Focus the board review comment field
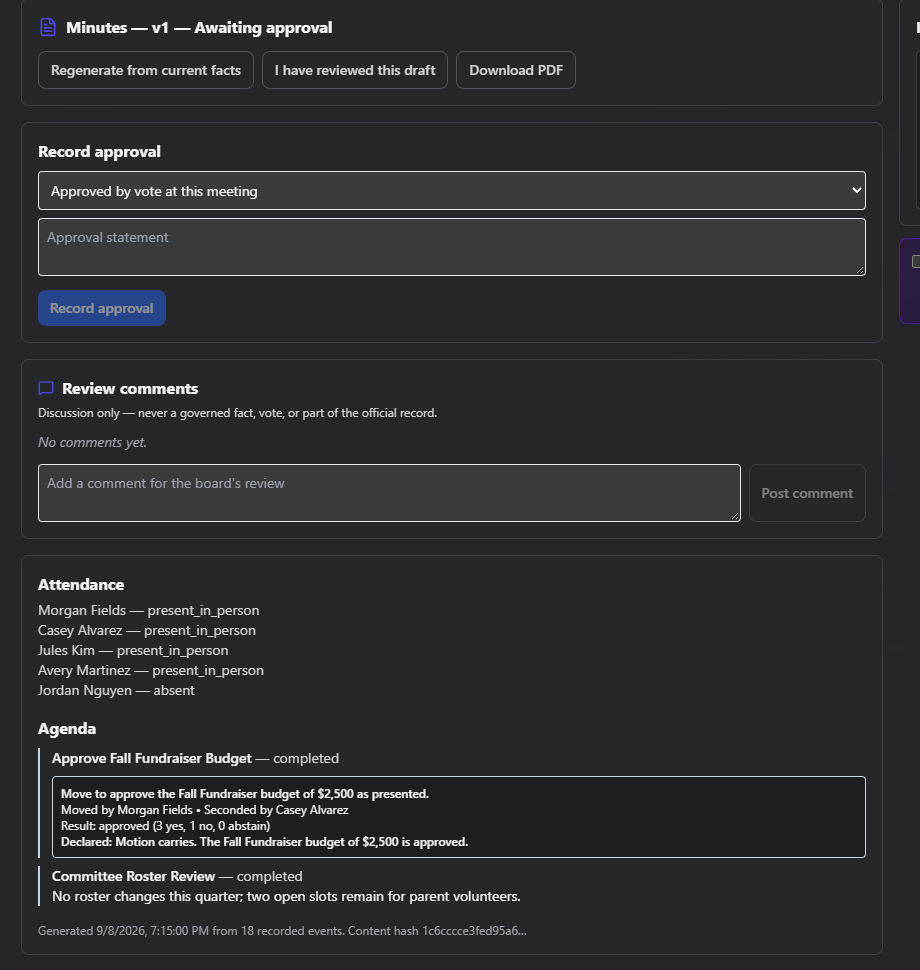The width and height of the screenshot is (920, 970). [x=389, y=493]
